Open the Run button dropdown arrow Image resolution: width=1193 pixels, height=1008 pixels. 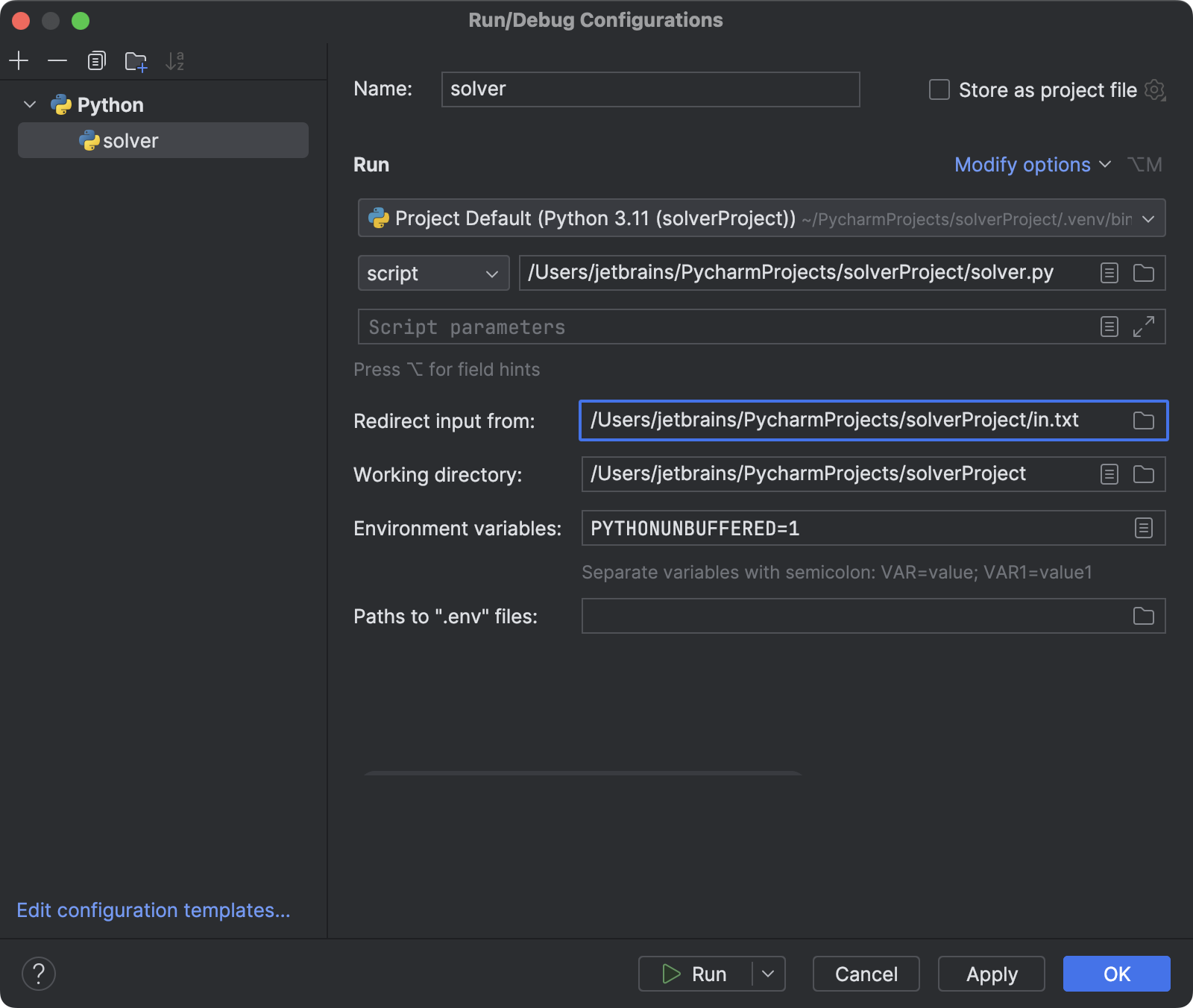(x=768, y=974)
